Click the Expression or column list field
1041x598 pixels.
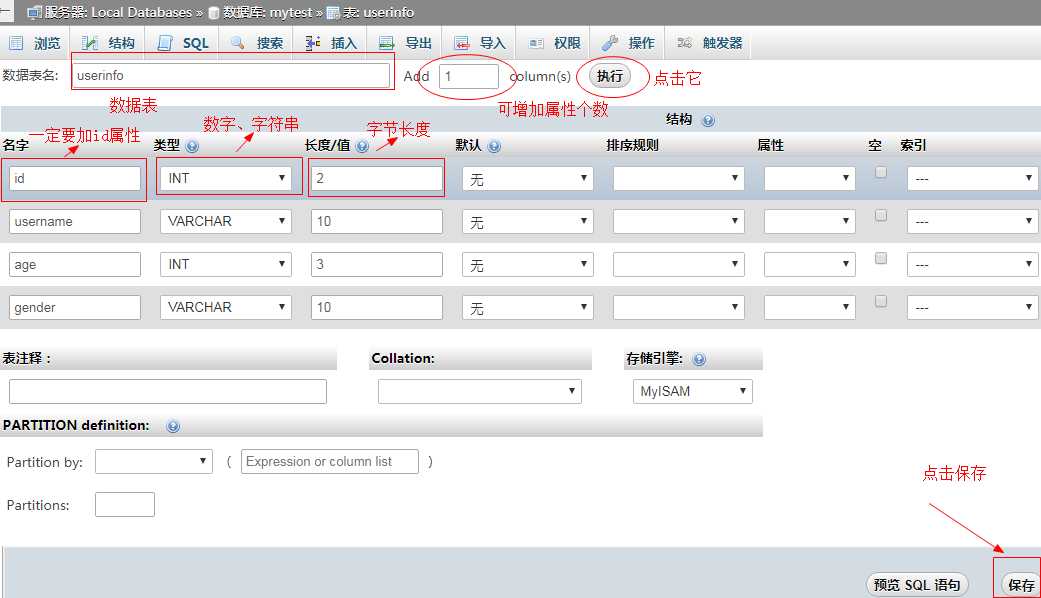[x=329, y=461]
